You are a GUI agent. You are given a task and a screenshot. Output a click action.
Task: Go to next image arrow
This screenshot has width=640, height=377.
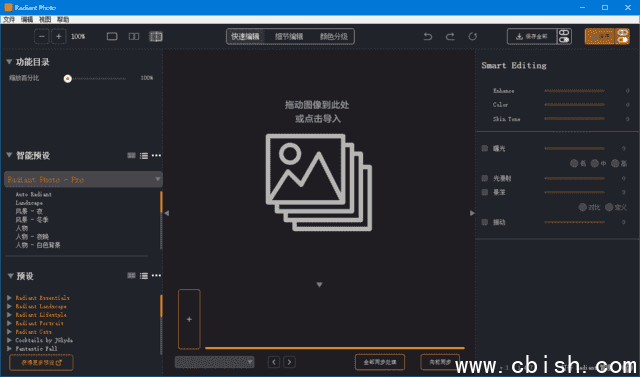[289, 362]
